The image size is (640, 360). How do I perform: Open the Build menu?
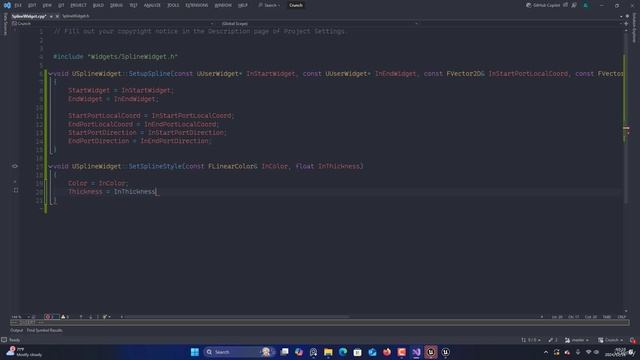98,5
